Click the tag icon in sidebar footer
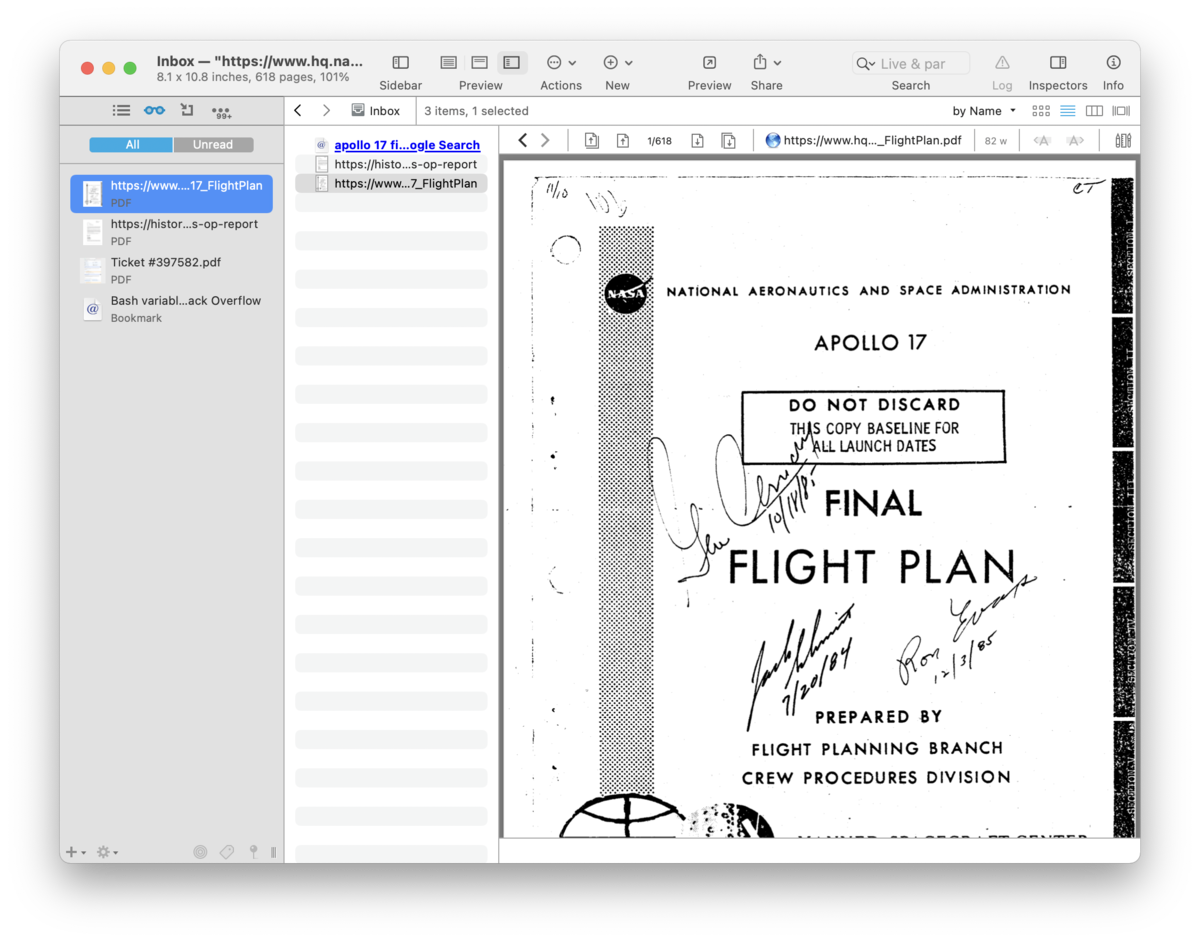The image size is (1200, 942). 227,852
